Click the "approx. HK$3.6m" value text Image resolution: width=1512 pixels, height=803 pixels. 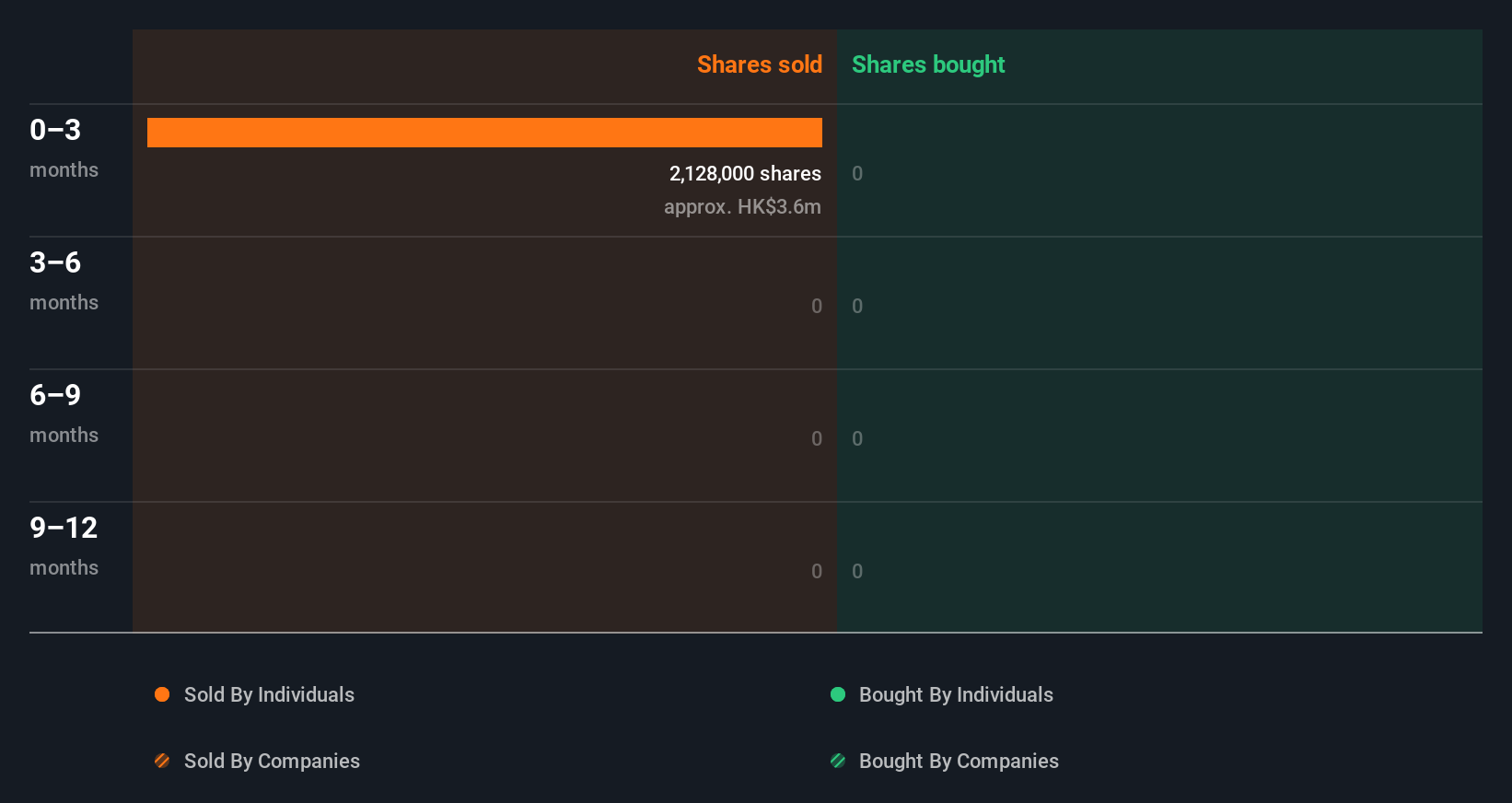742,206
